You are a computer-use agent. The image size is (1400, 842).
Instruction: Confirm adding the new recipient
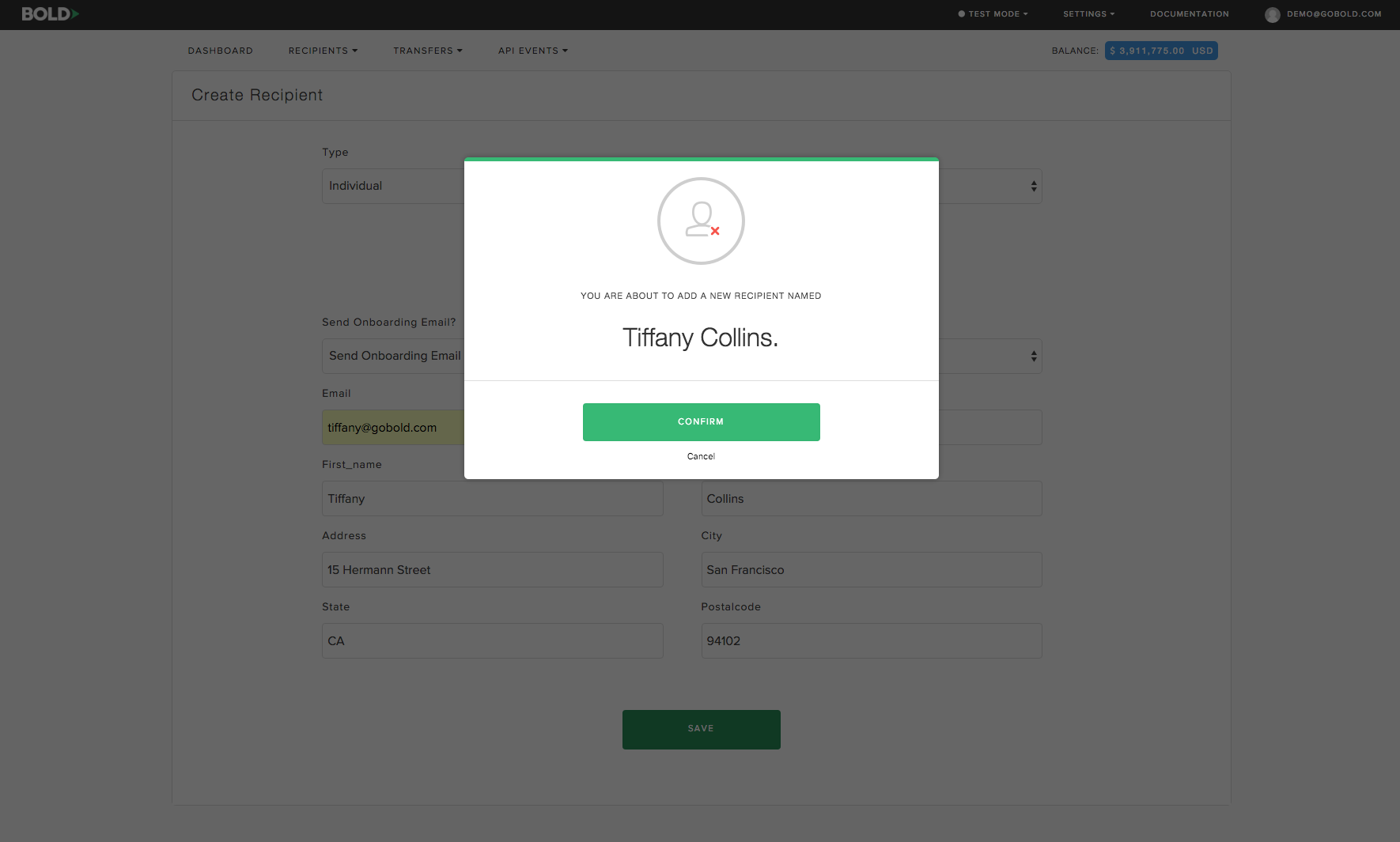(x=701, y=422)
